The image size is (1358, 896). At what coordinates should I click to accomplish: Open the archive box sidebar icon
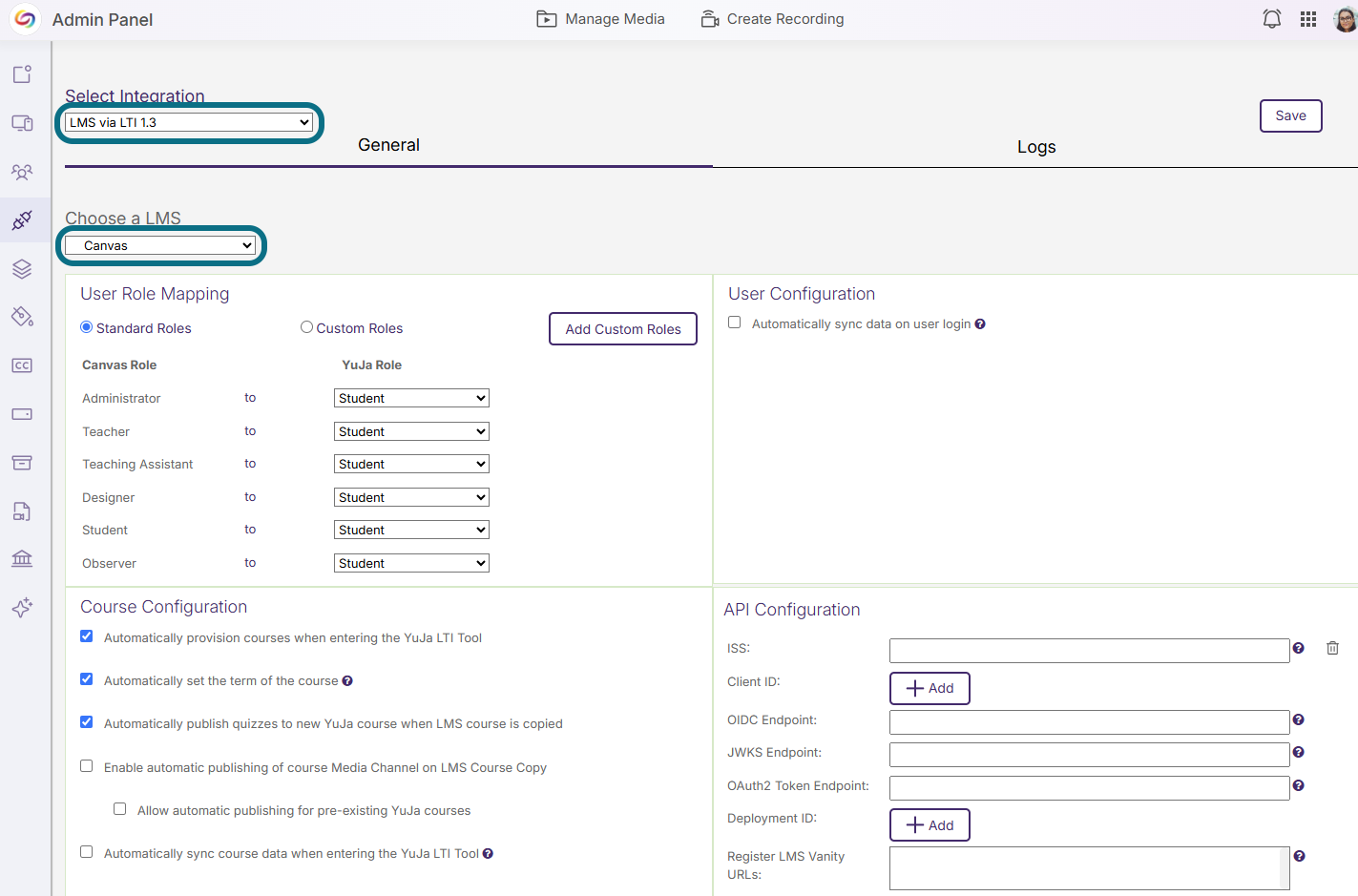[x=22, y=463]
